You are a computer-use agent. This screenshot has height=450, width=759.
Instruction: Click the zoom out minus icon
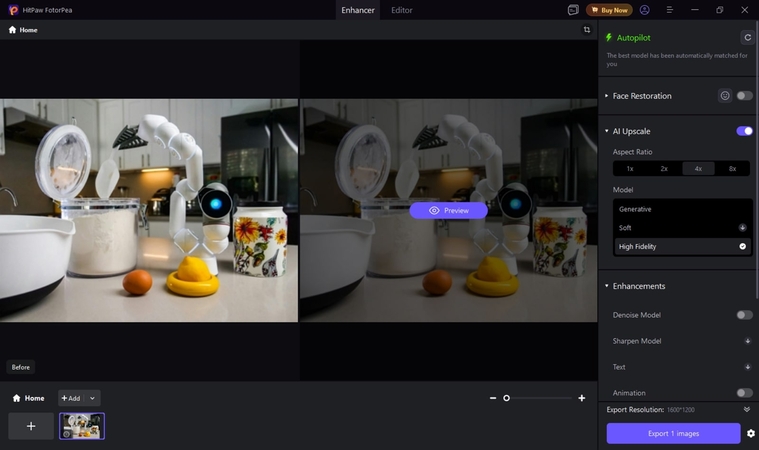tap(493, 398)
